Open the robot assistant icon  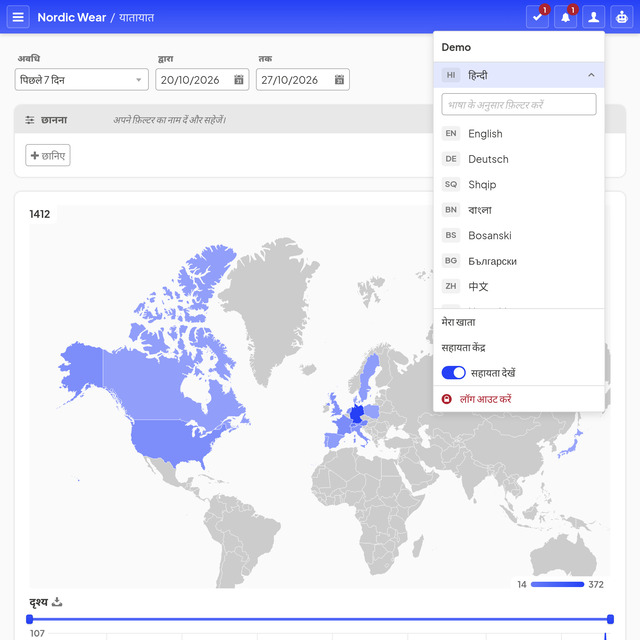click(622, 17)
